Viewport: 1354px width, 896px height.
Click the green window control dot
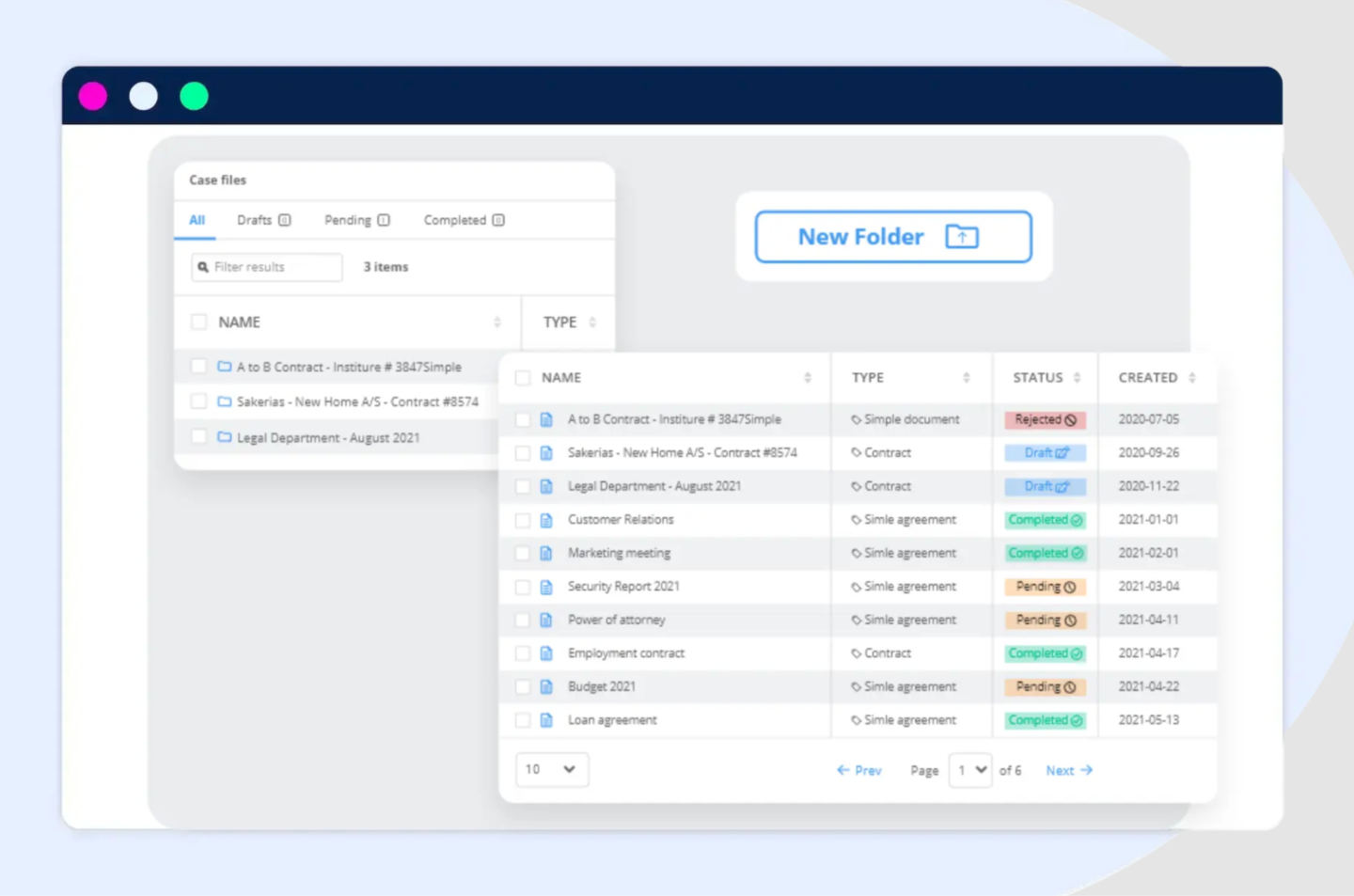pos(194,96)
